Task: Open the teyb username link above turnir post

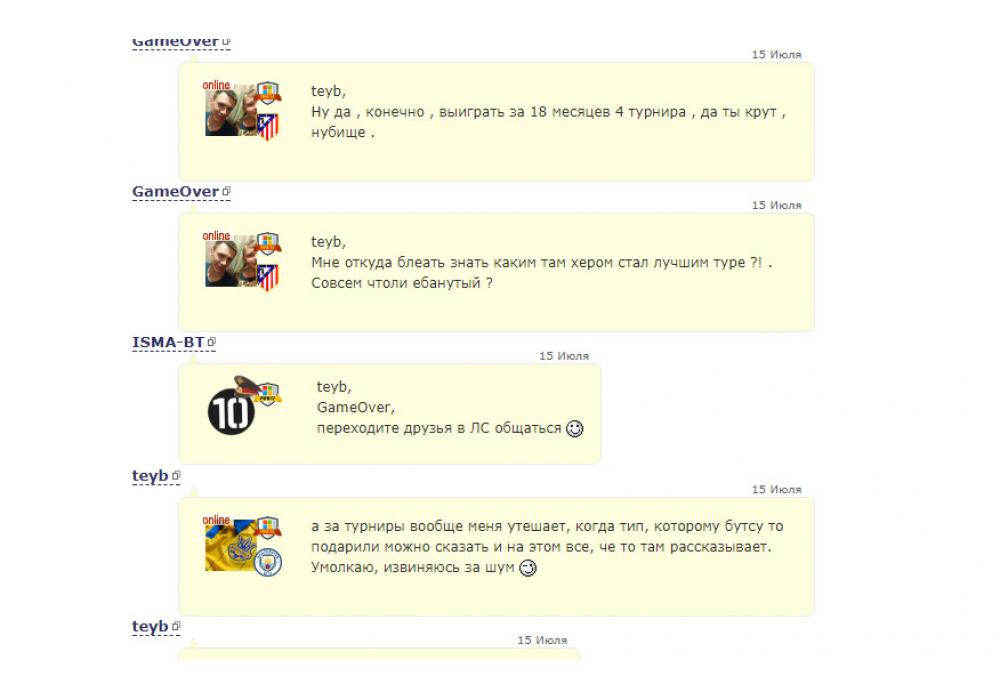Action: [151, 476]
